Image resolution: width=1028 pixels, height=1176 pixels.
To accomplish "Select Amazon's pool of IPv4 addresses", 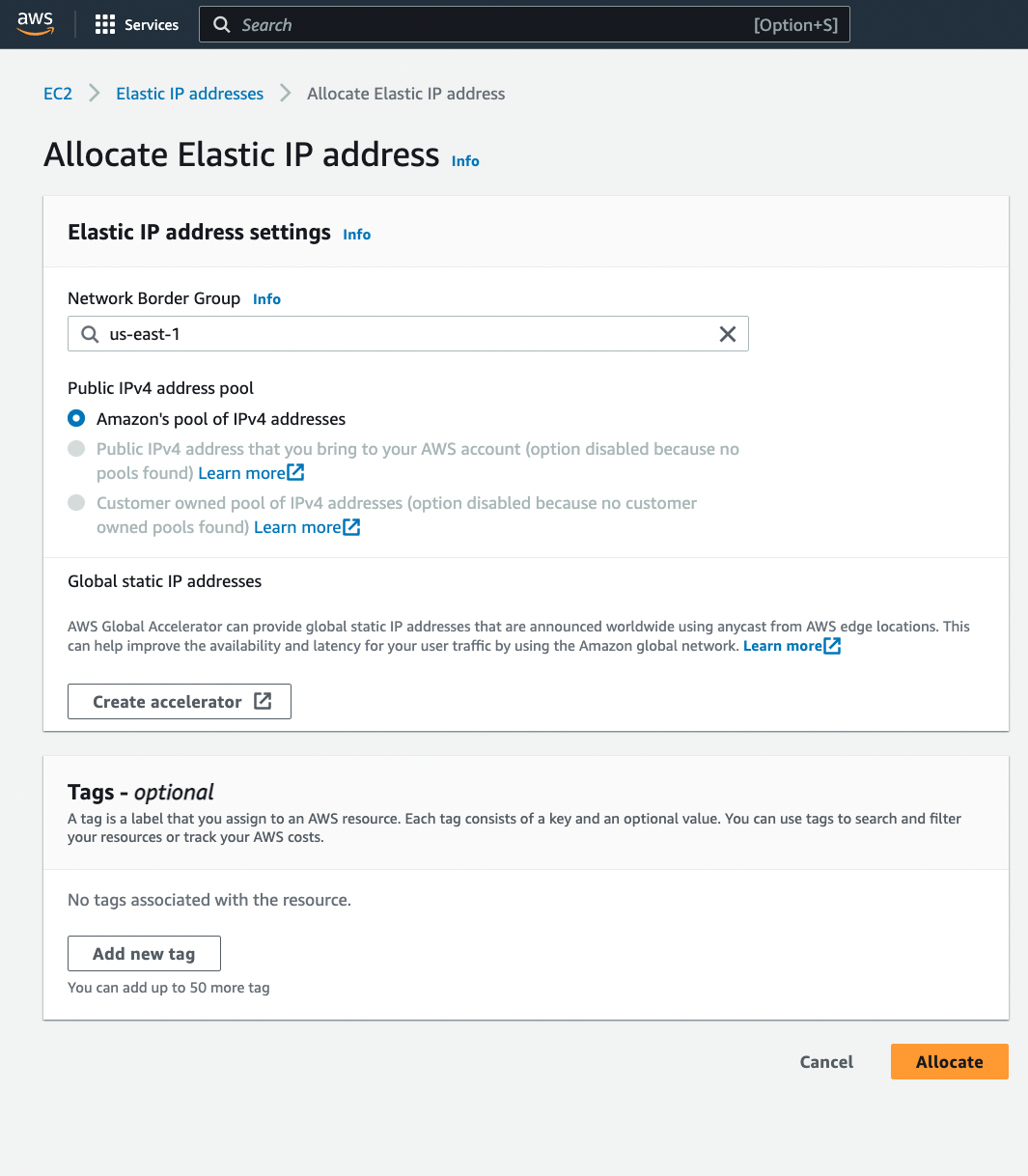I will 76,419.
